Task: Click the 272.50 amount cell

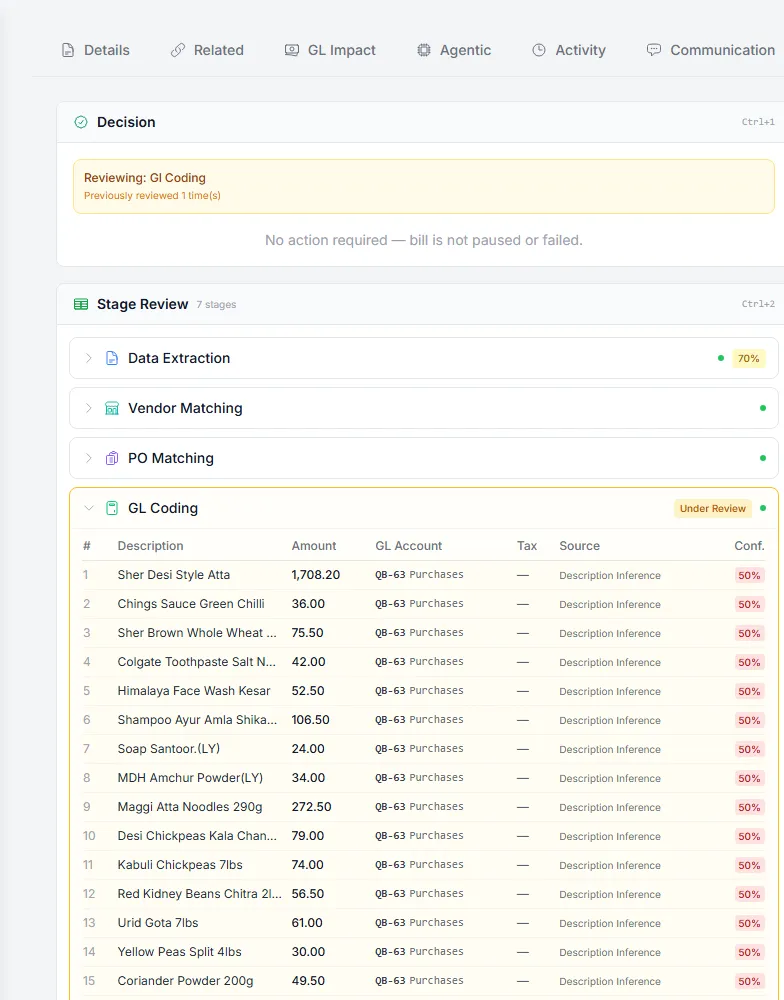Action: click(x=311, y=807)
